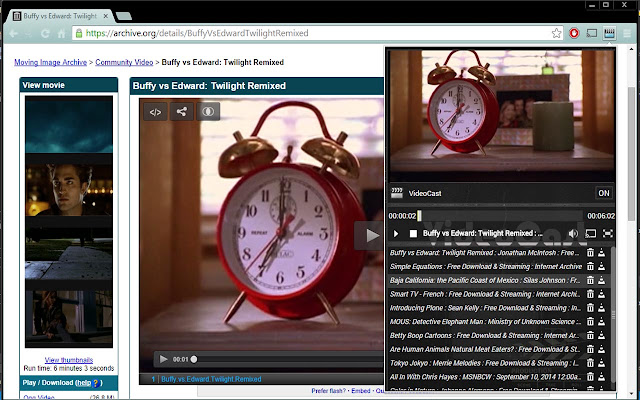The height and width of the screenshot is (400, 640).
Task: Delete the Smart TV - French entry
Action: [590, 294]
